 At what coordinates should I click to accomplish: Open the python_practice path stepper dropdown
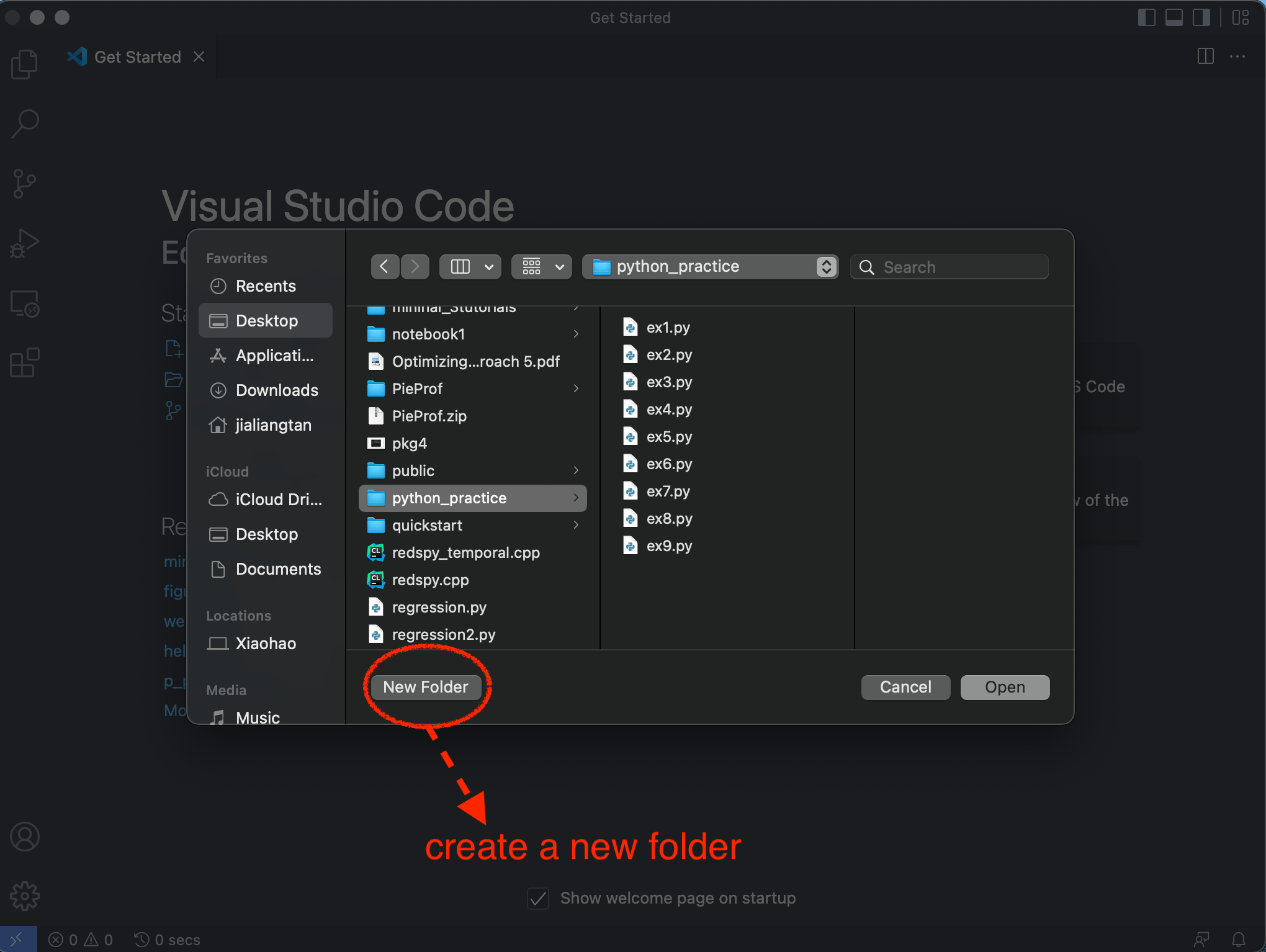(825, 266)
